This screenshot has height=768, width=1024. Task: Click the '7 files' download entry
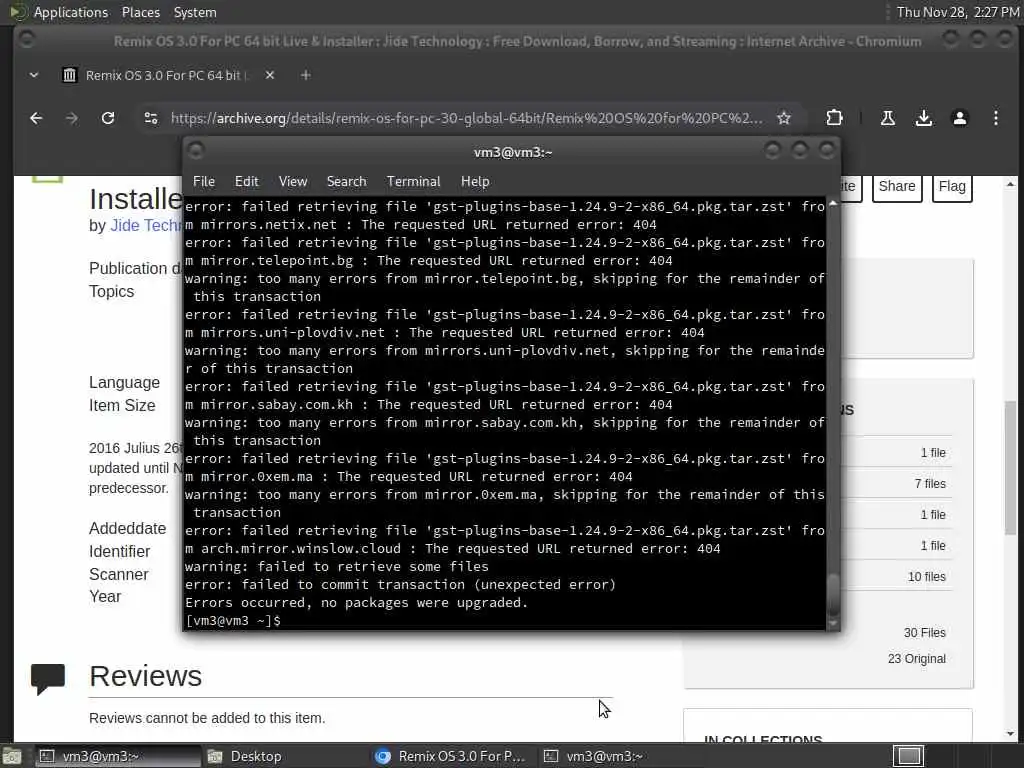930,484
